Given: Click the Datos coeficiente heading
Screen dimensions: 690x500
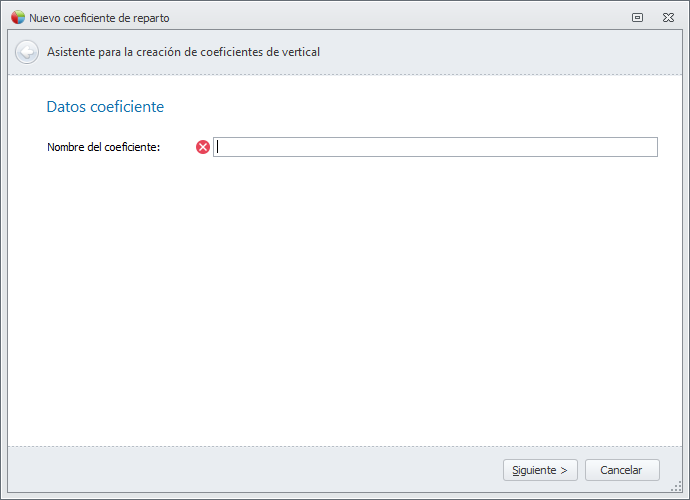Looking at the screenshot, I should pos(105,106).
